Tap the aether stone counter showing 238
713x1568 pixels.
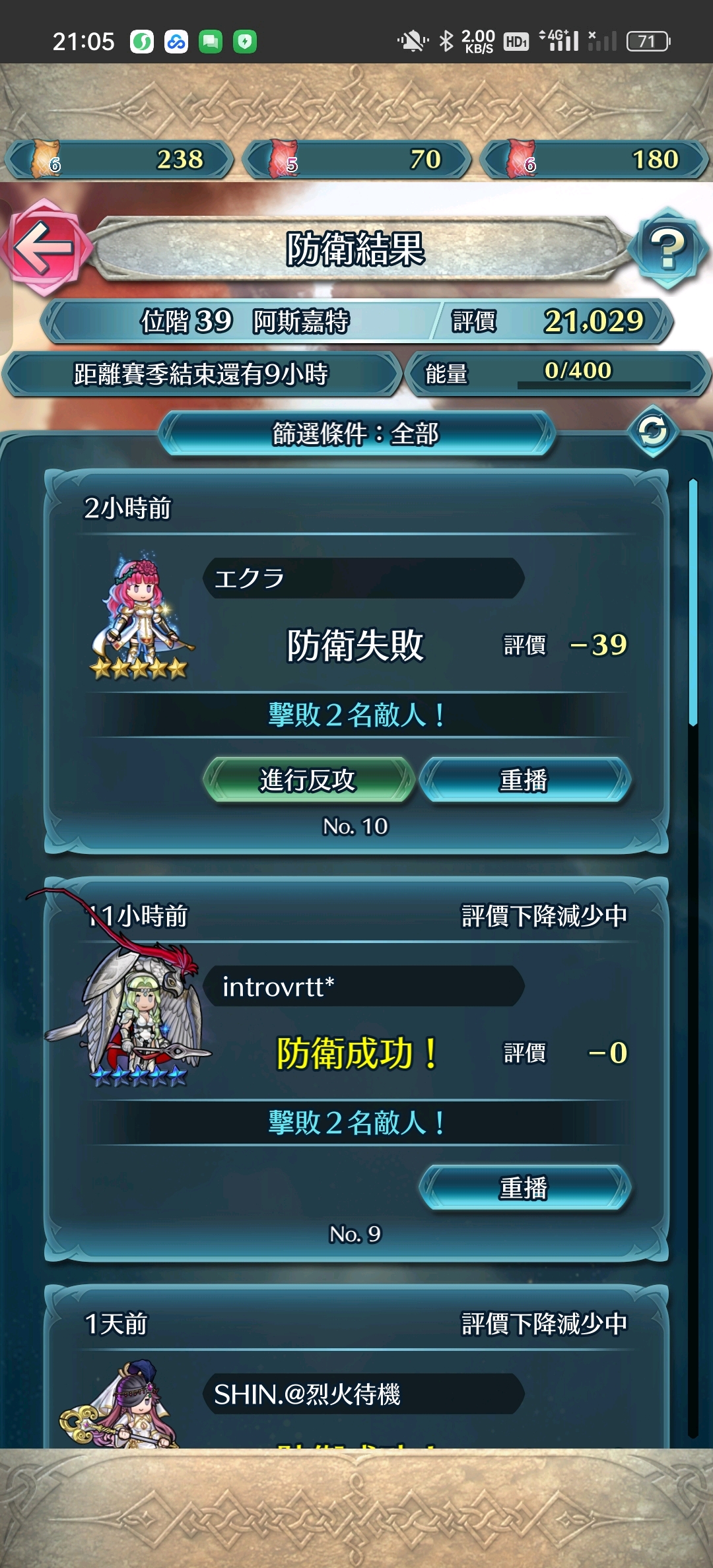point(119,160)
